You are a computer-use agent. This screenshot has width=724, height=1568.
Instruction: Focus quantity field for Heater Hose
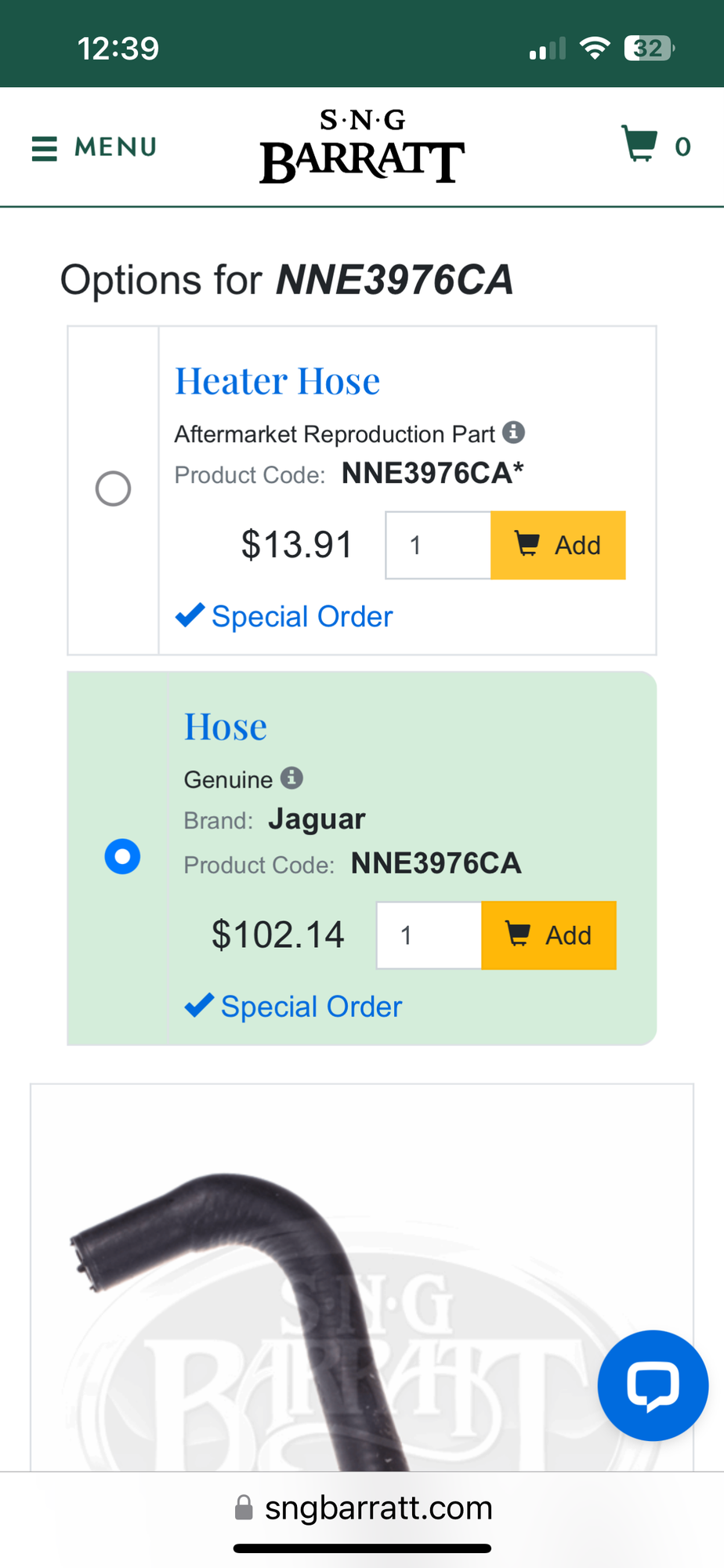click(x=438, y=546)
